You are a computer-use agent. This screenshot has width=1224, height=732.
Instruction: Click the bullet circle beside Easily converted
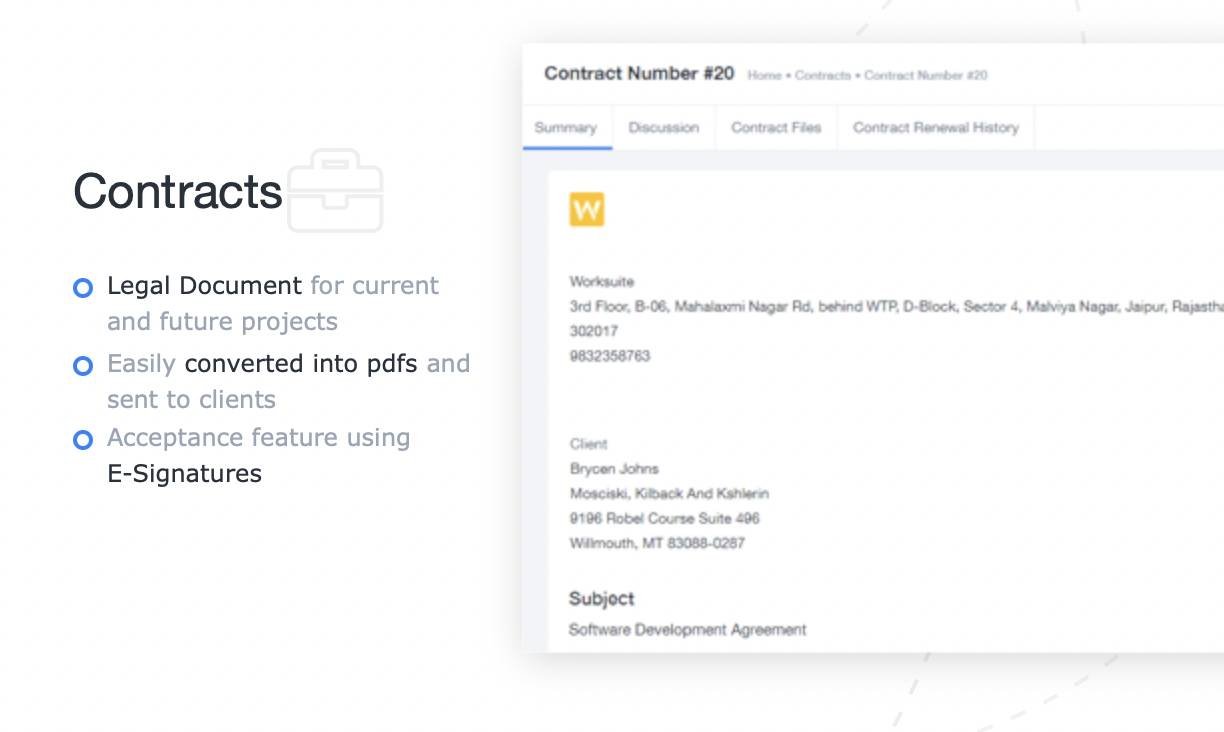point(83,366)
